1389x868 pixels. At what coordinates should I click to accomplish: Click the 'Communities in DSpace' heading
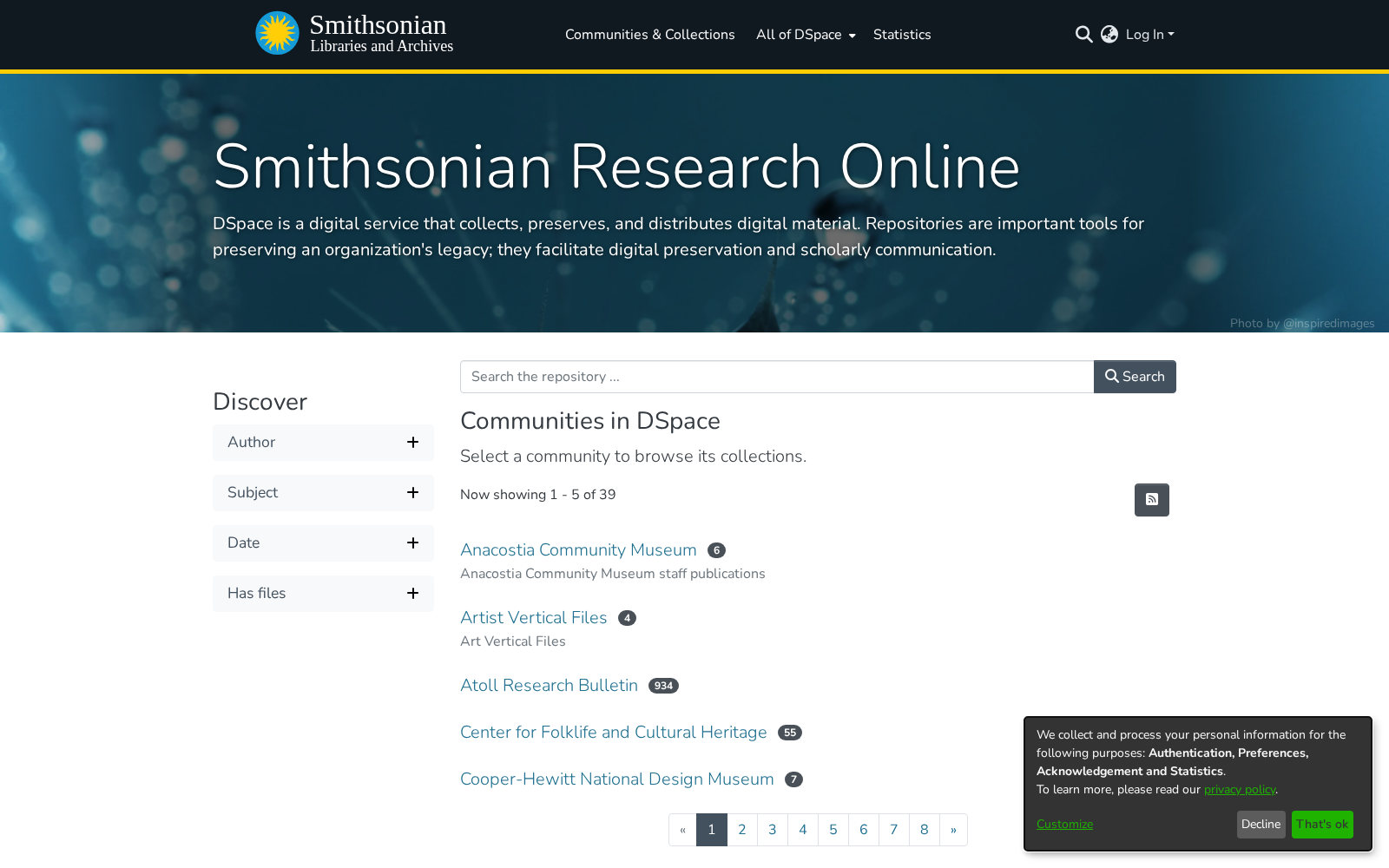(590, 421)
